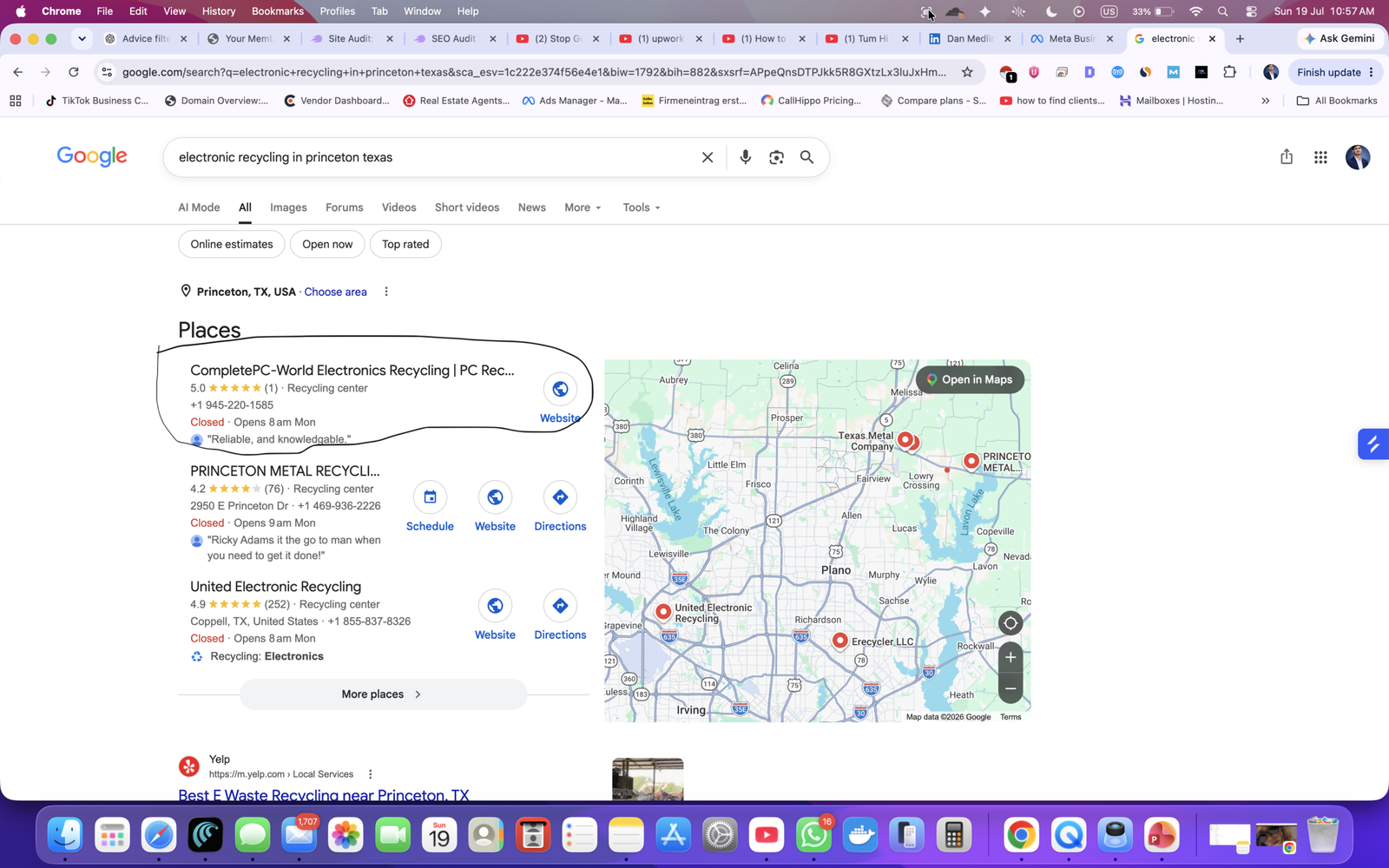Go back to previous page

(x=18, y=72)
